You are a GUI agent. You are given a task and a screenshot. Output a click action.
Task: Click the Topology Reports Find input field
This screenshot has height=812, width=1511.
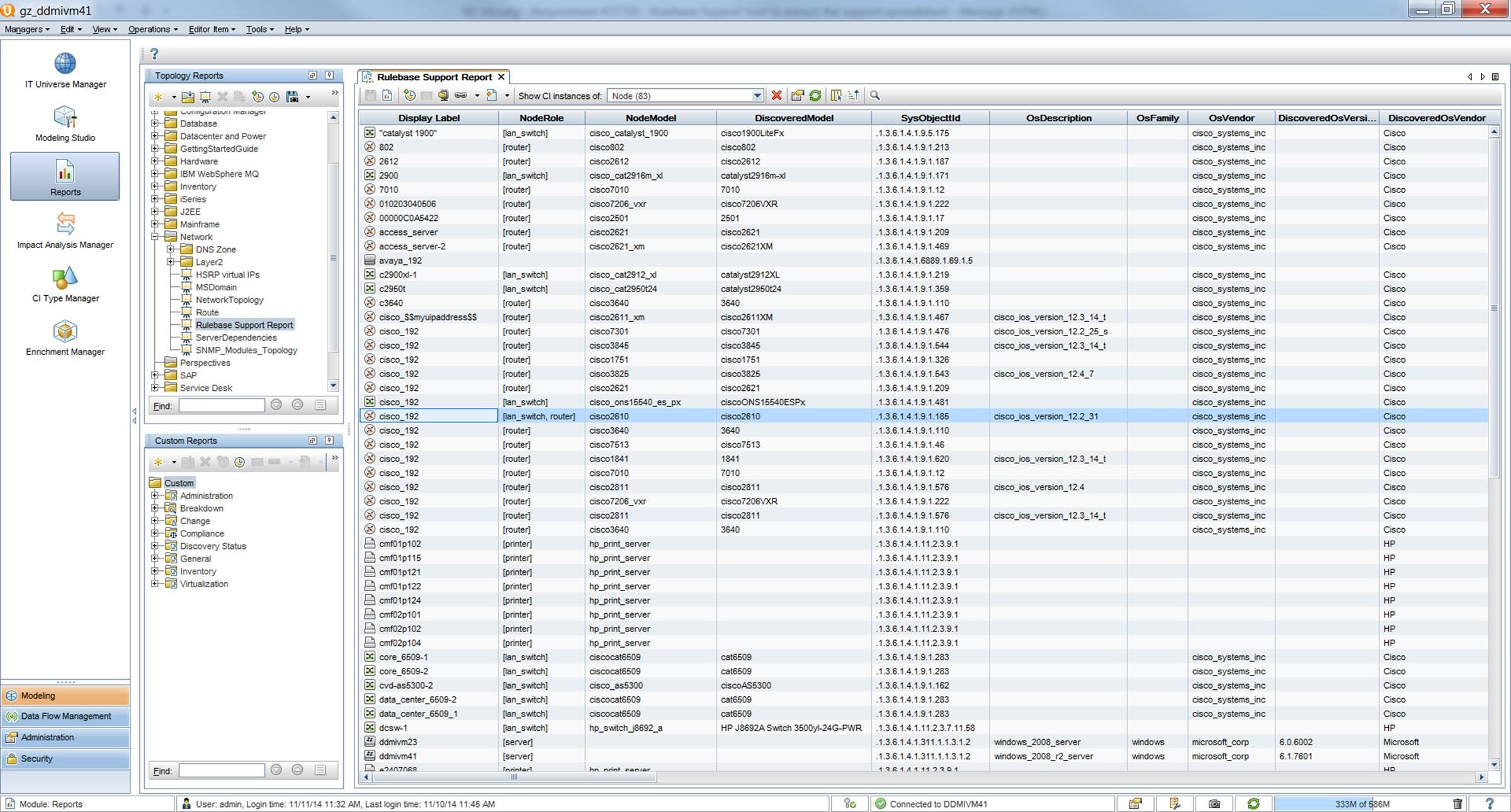[222, 405]
